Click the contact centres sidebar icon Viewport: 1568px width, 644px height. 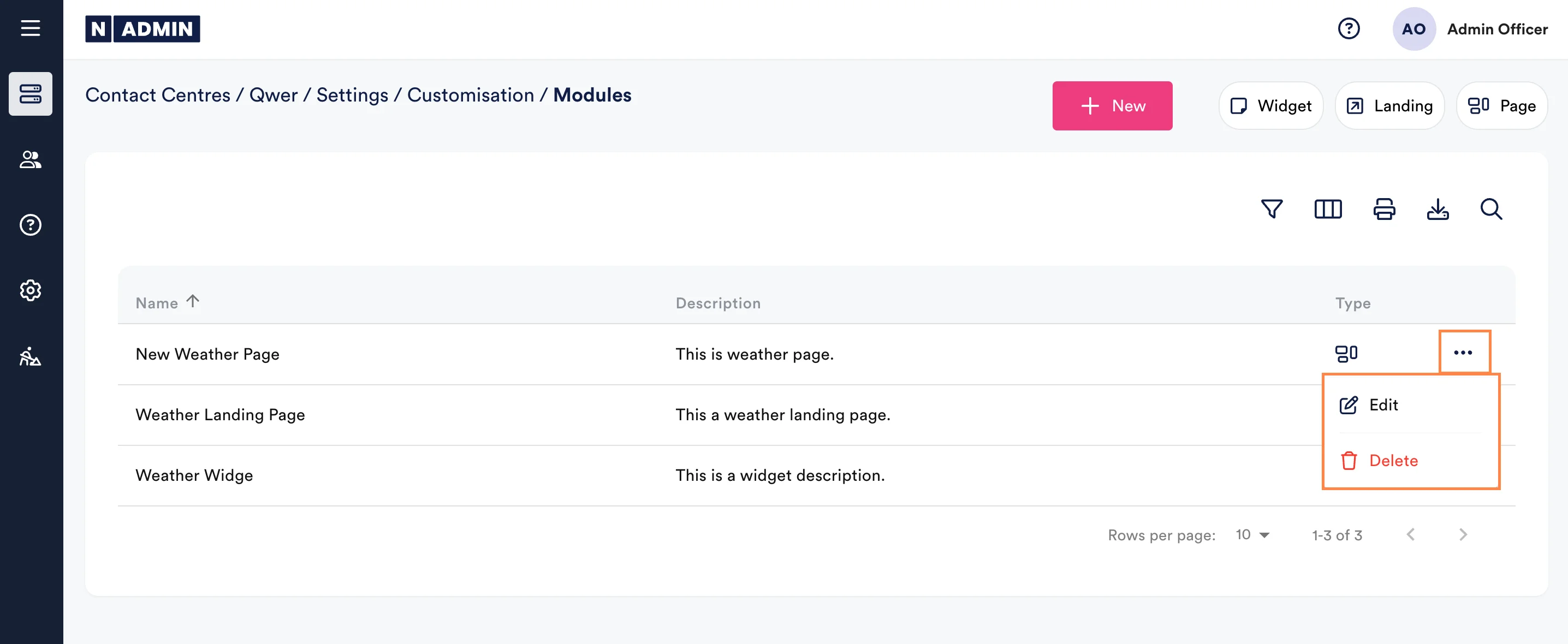point(31,94)
